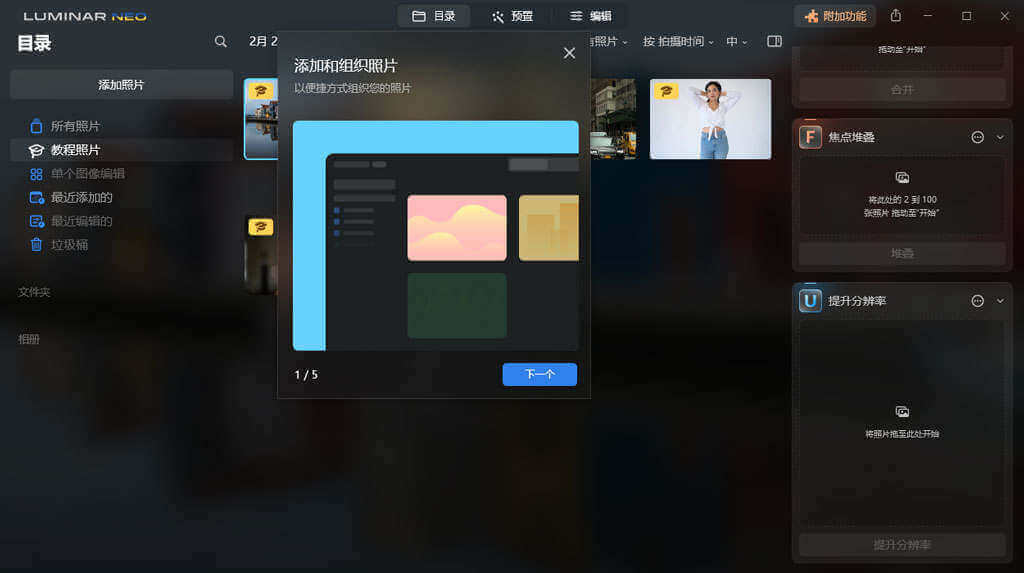Open the photos filter dropdown ending in 照片
The image size is (1024, 573).
pos(607,42)
